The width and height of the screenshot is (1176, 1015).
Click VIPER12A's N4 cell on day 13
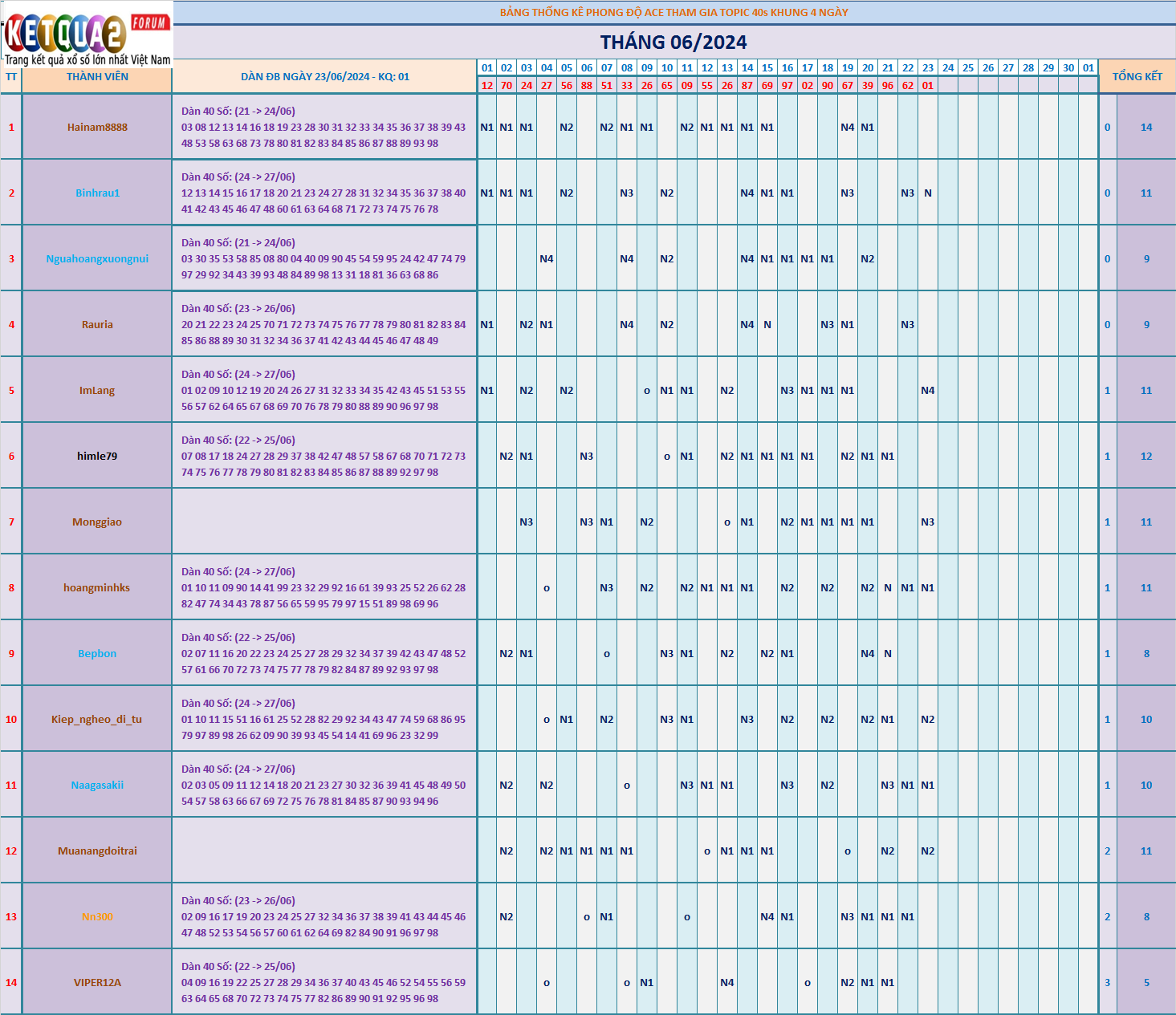click(x=727, y=982)
